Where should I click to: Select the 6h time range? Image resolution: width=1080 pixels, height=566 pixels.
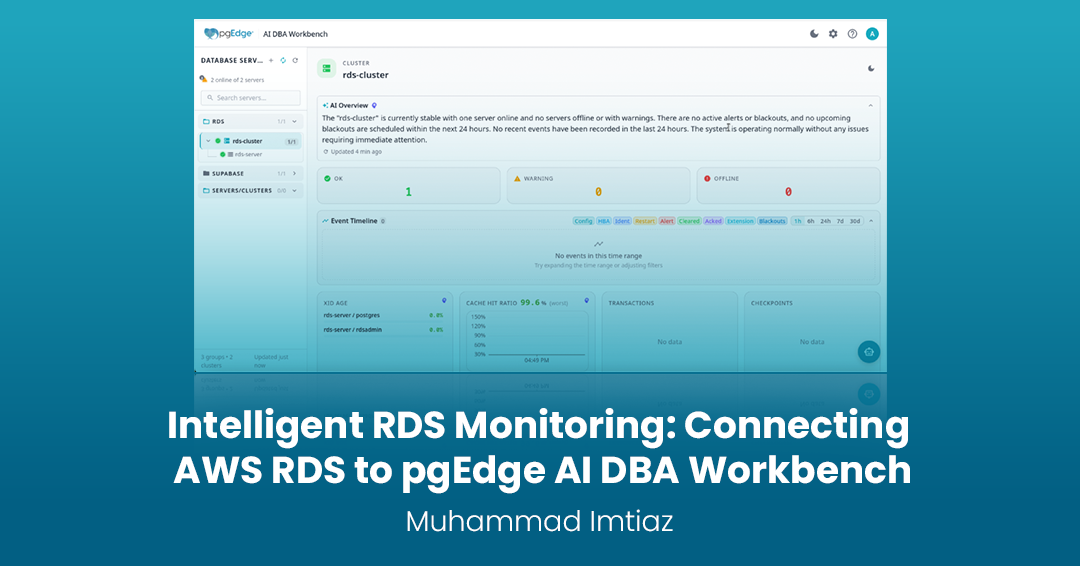811,221
